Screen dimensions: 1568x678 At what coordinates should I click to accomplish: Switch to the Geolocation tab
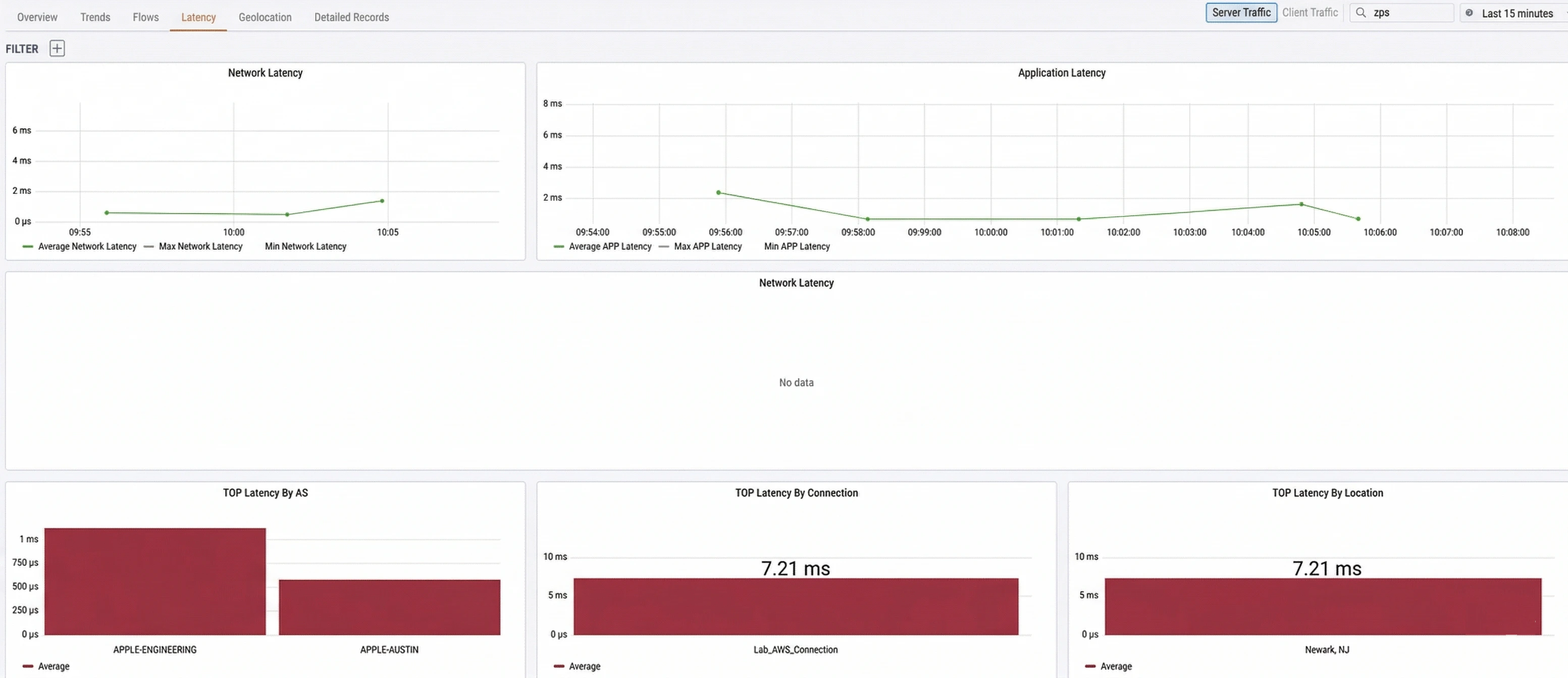point(265,17)
